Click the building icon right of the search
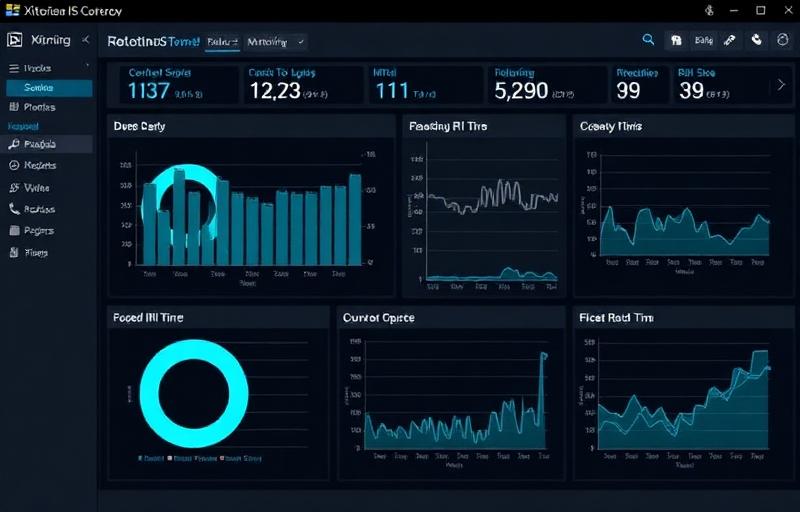The image size is (800, 512). [x=676, y=41]
